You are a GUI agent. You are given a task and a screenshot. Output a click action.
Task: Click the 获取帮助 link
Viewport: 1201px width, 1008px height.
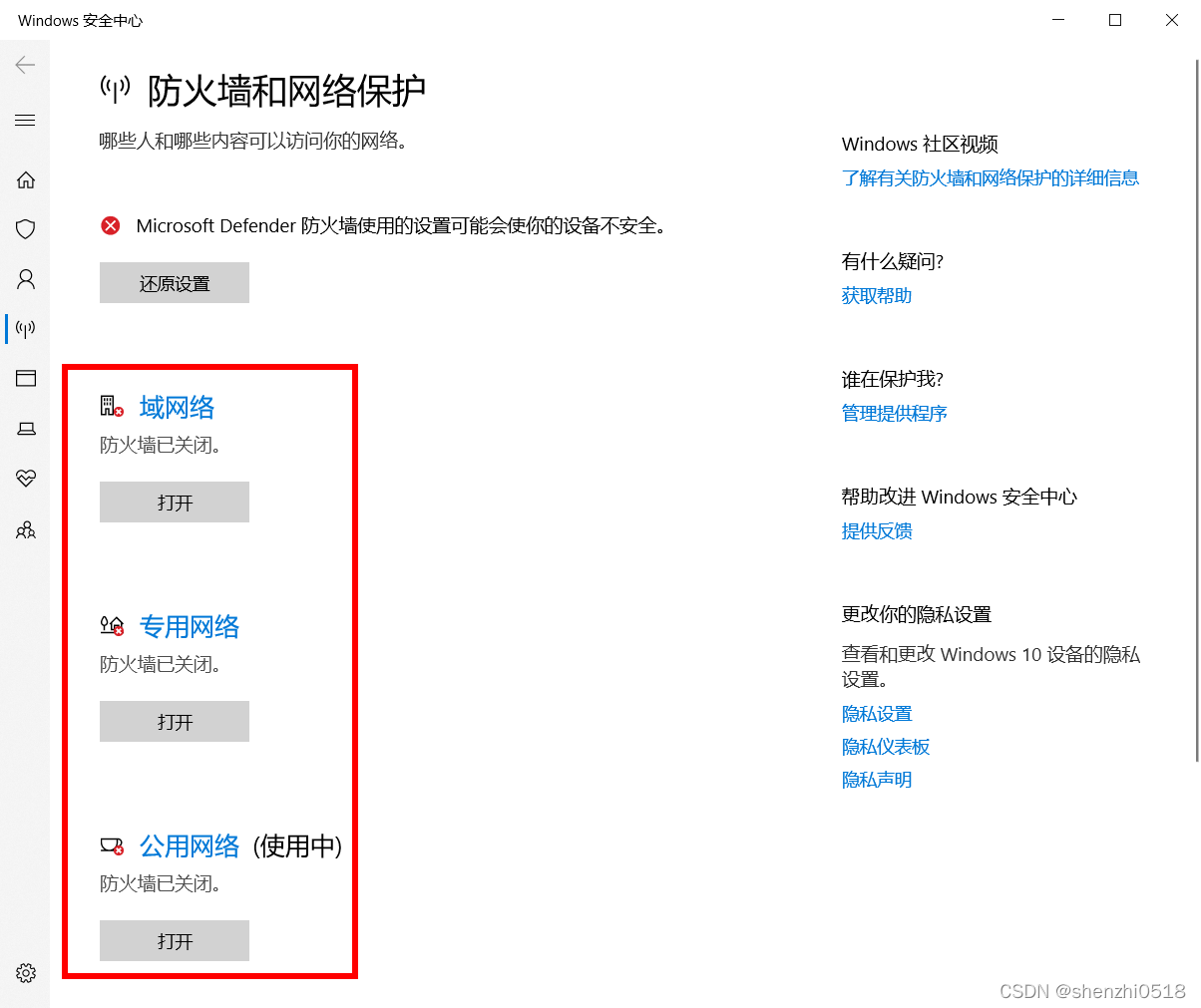[877, 296]
